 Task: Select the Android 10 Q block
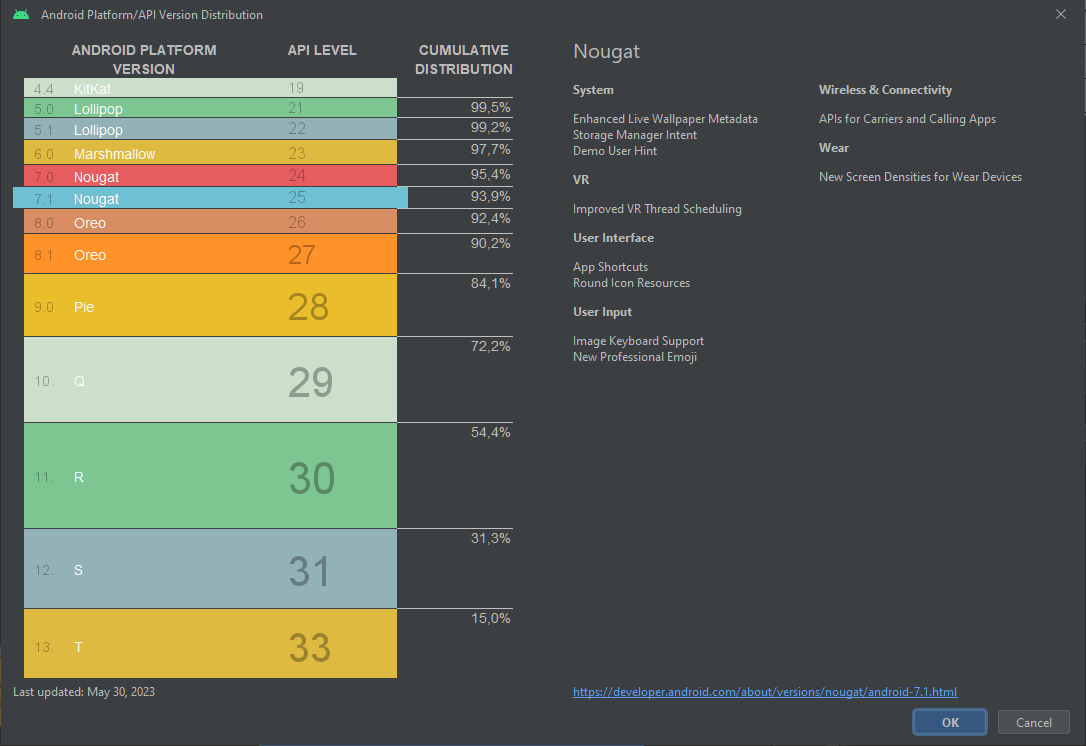(210, 381)
